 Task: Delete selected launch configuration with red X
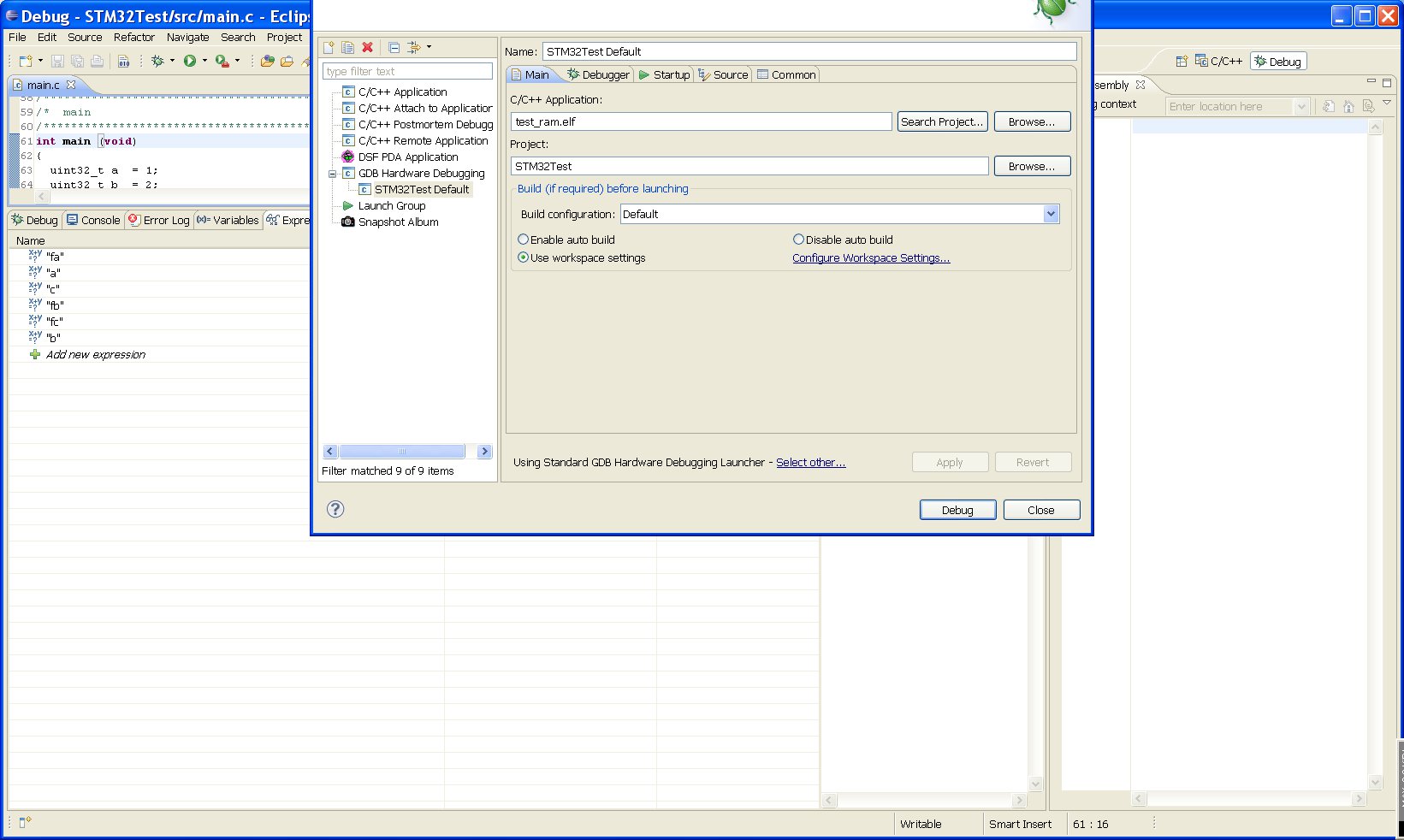click(367, 48)
